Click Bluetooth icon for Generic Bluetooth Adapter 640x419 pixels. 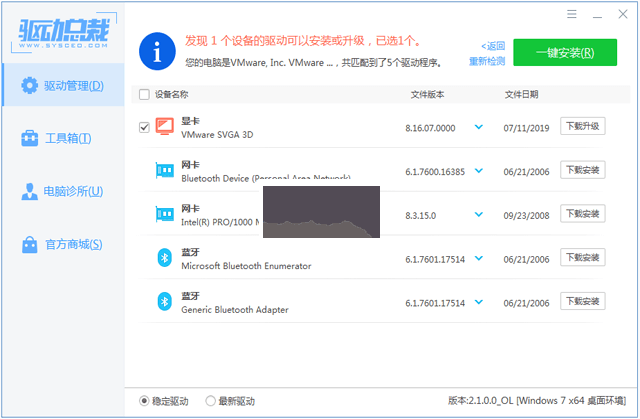coord(164,302)
